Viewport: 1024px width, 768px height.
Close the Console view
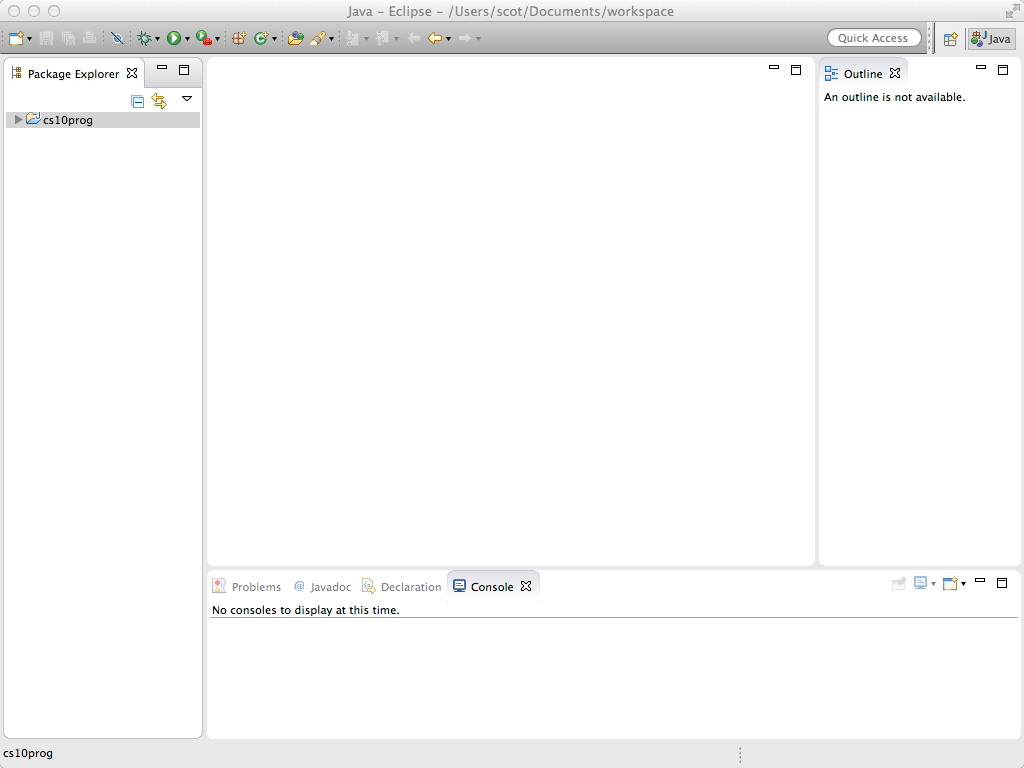pos(526,586)
